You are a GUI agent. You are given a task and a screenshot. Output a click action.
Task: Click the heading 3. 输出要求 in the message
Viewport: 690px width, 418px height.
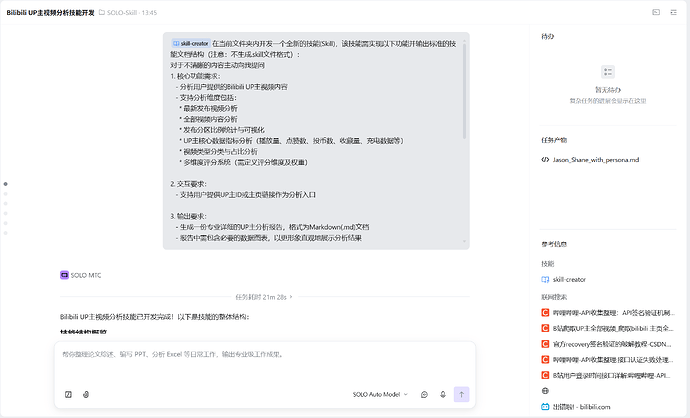click(188, 216)
